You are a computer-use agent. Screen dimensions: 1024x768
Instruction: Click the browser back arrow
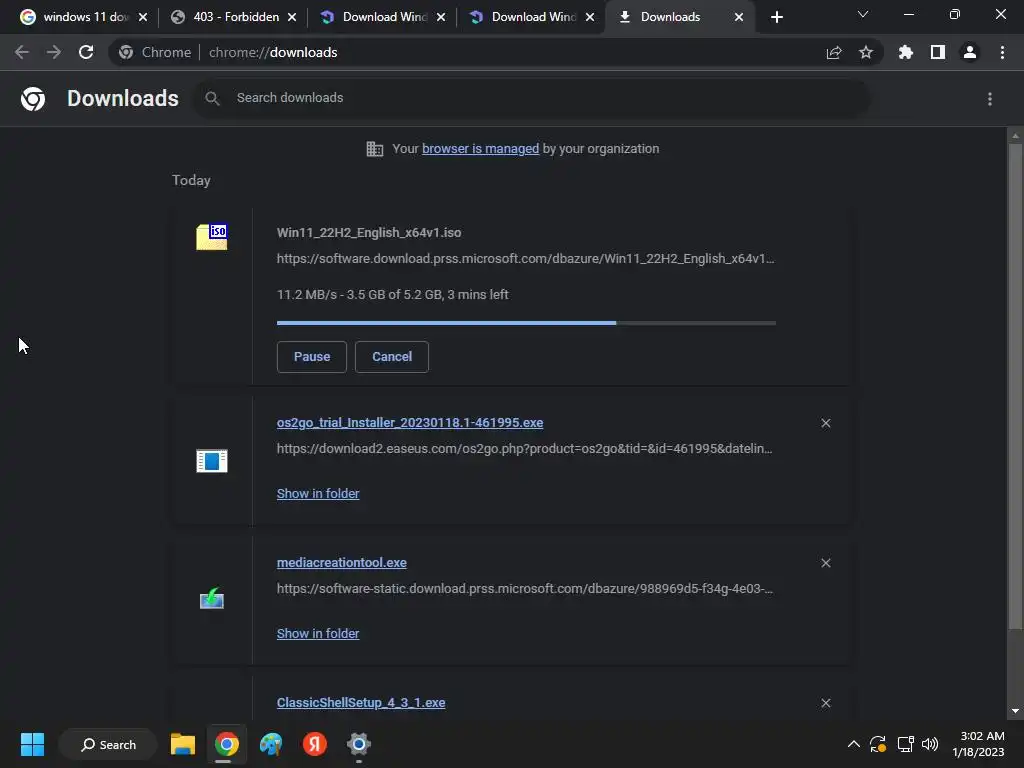pyautogui.click(x=22, y=52)
